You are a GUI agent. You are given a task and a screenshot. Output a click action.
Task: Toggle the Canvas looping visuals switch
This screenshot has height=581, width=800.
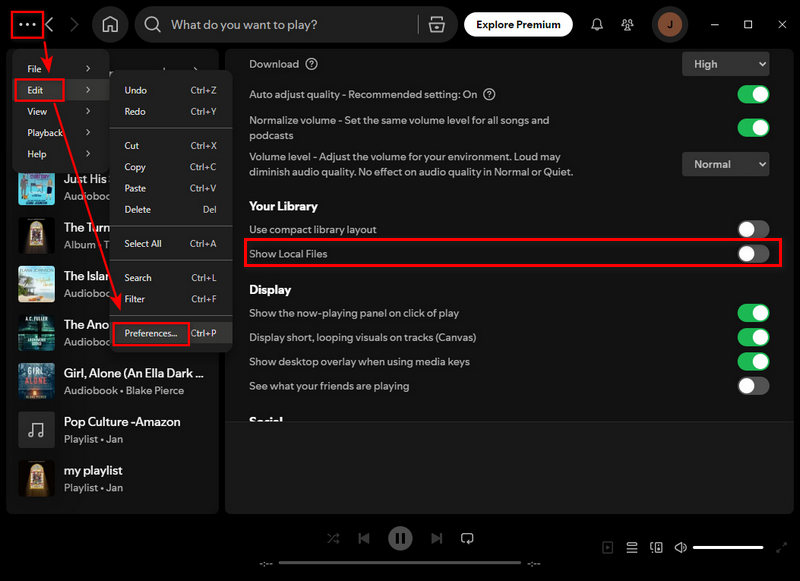[x=753, y=337]
